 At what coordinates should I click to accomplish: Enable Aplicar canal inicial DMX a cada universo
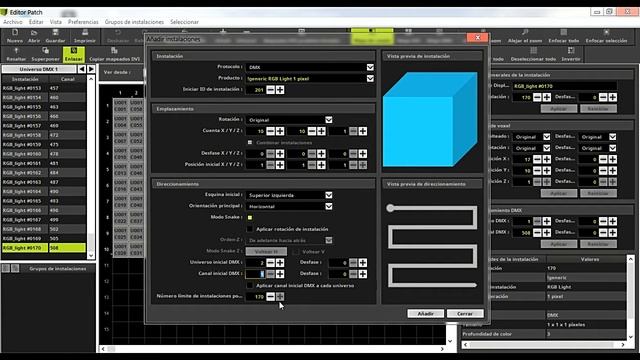(x=250, y=285)
